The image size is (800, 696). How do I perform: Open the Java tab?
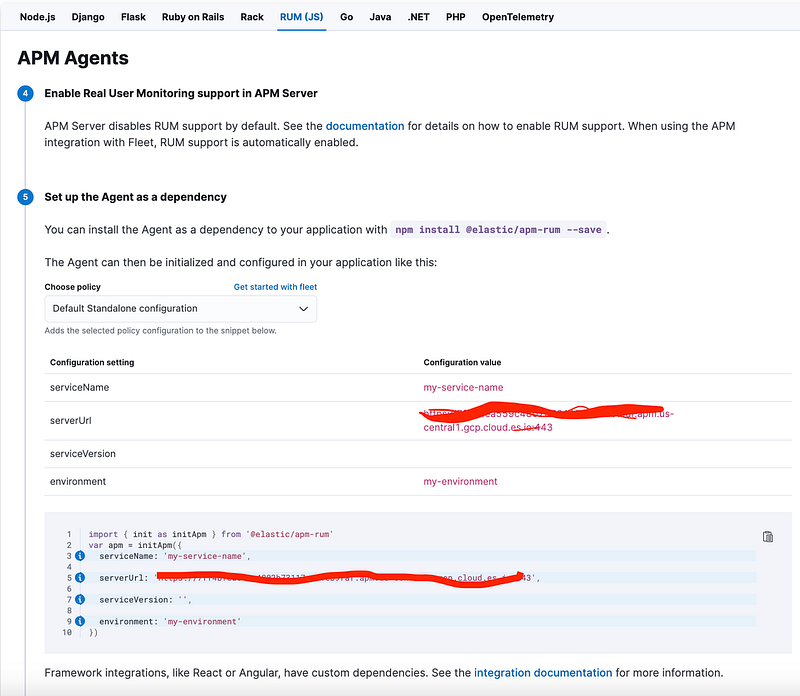(x=380, y=17)
